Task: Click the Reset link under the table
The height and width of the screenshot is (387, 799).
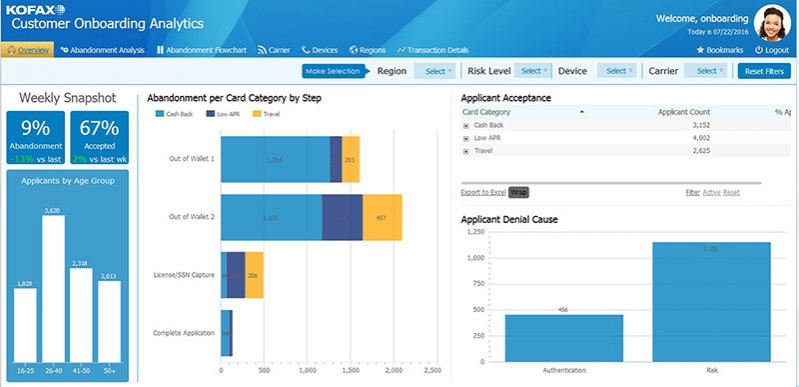Action: (x=731, y=192)
